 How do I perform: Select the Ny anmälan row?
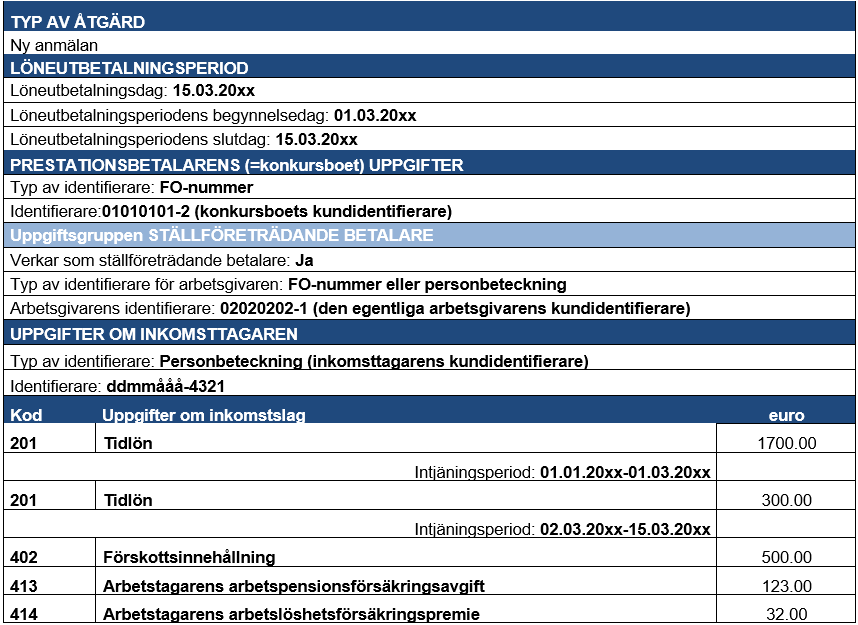pos(54,45)
